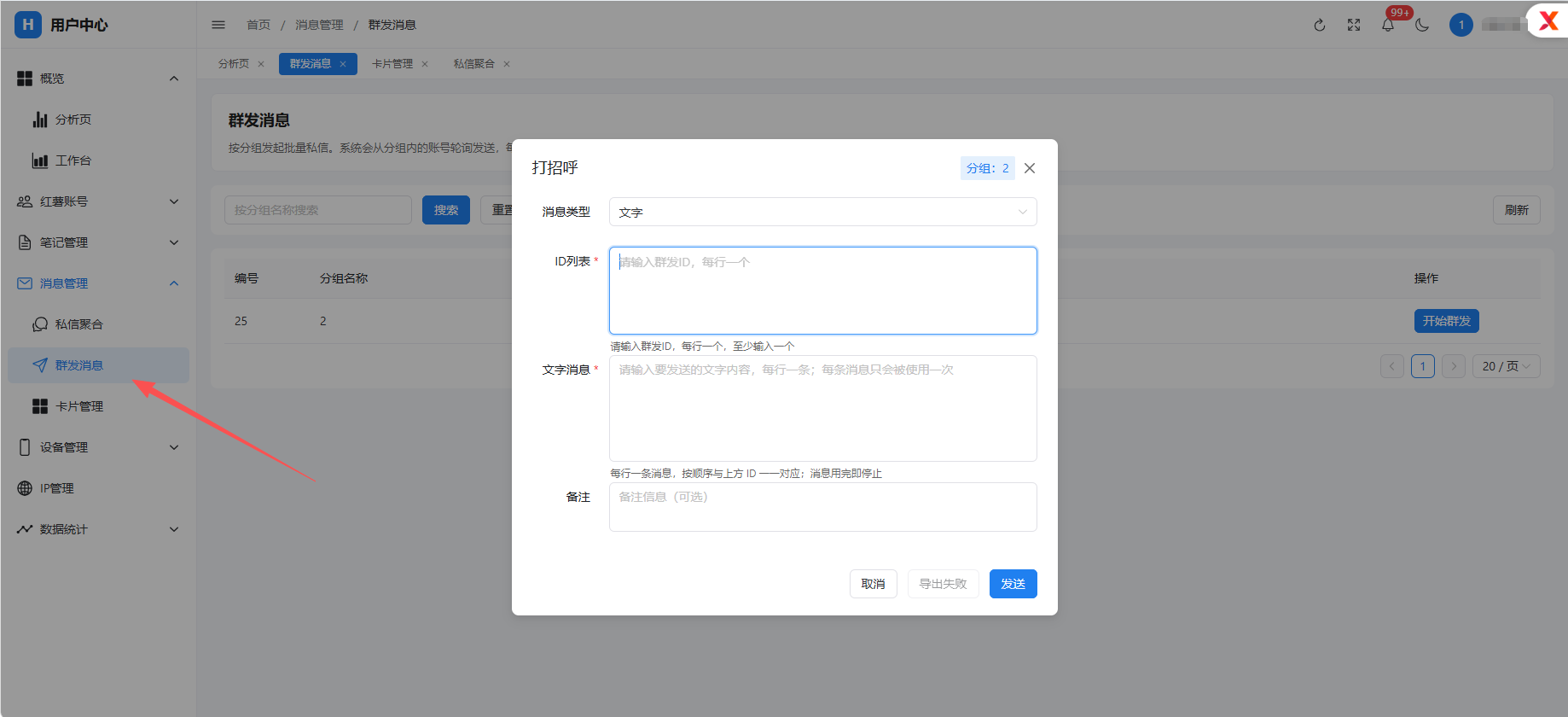Close the 卡片管理 tab
The width and height of the screenshot is (1568, 717).
click(x=425, y=64)
